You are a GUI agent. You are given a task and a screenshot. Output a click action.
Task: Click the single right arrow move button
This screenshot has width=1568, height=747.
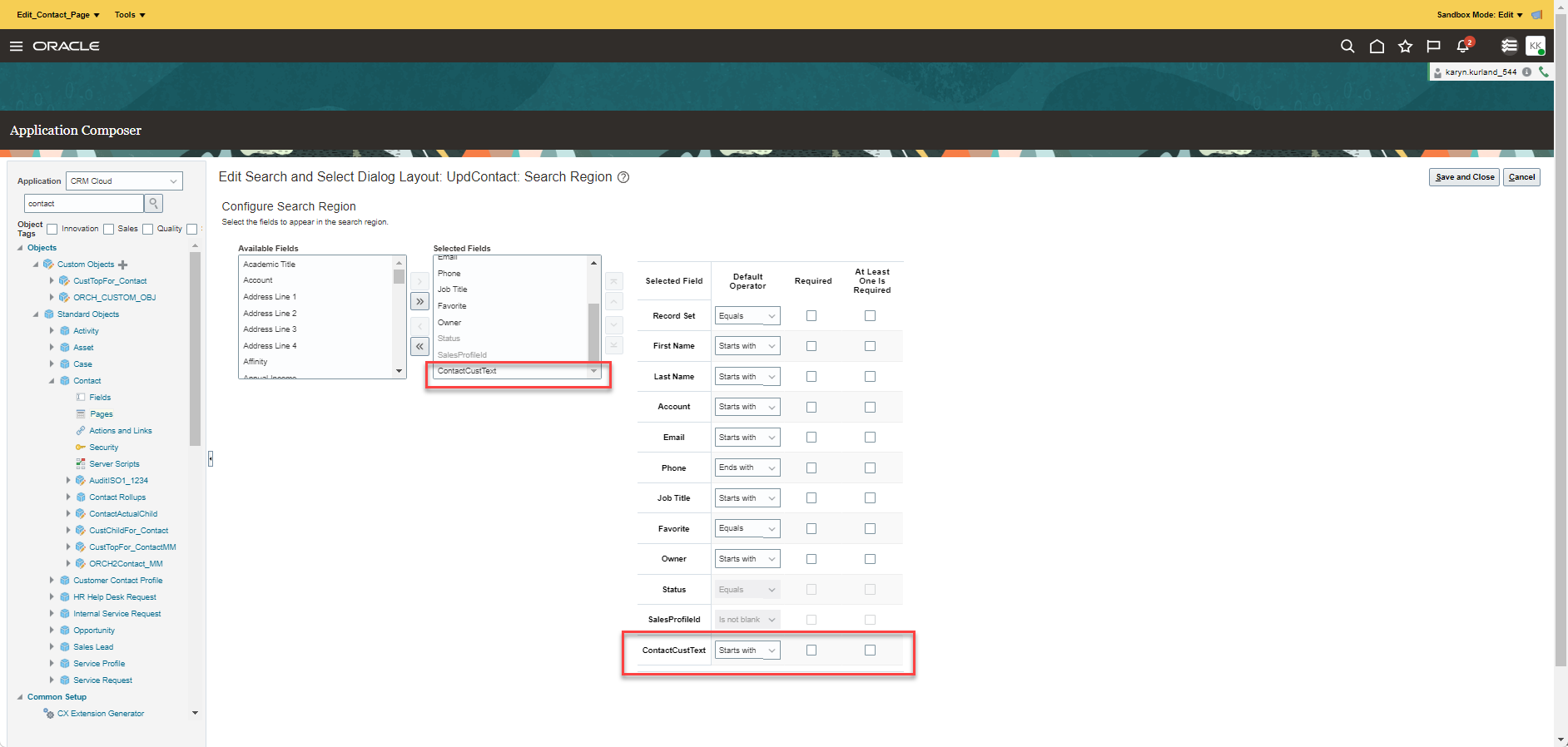coord(420,281)
